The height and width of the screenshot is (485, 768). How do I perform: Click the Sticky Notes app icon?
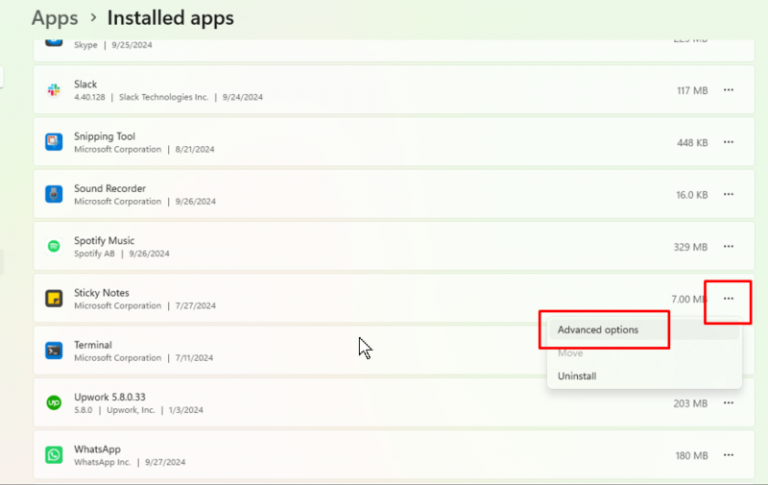click(x=54, y=298)
